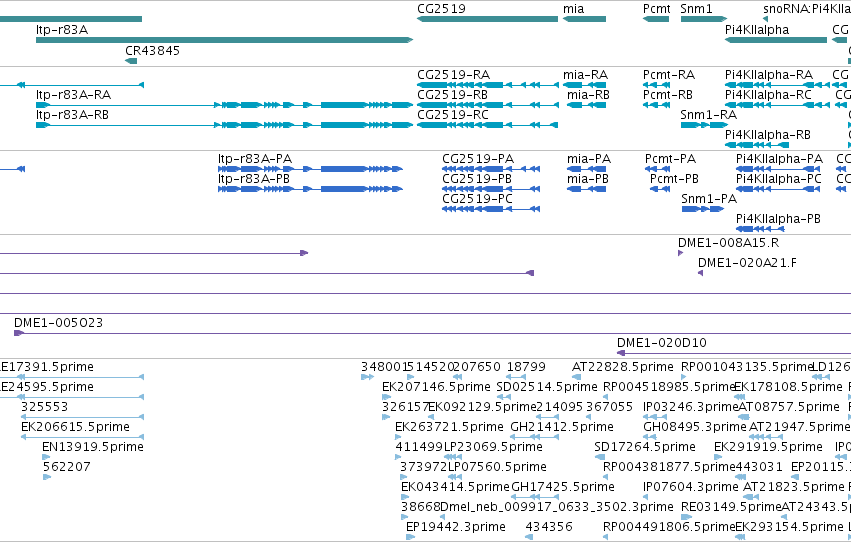Viewport: 851px width, 542px height.
Task: Click the DME1-020A21.F clone marker
Action: 701,273
